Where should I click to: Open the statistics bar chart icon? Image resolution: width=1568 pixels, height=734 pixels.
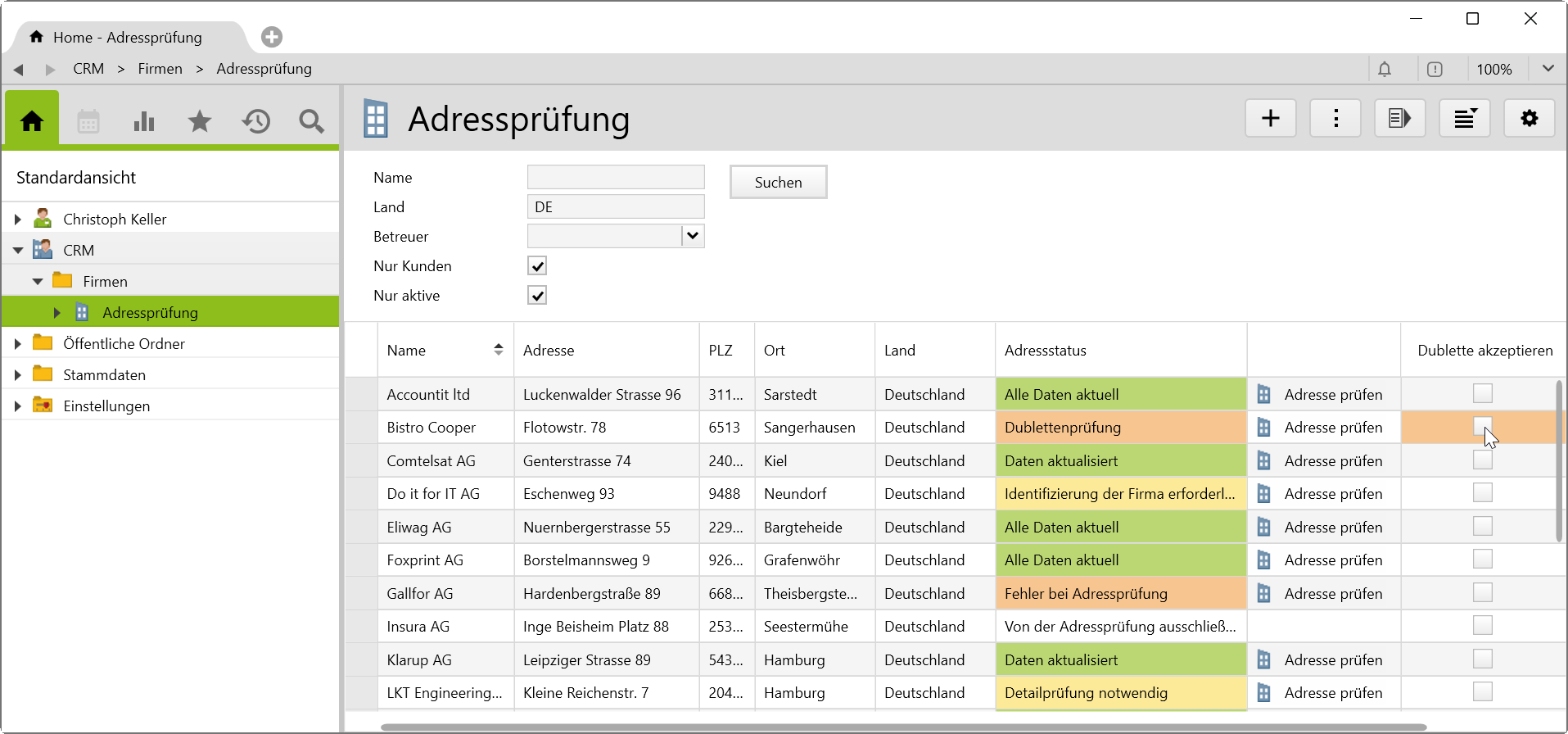click(144, 122)
